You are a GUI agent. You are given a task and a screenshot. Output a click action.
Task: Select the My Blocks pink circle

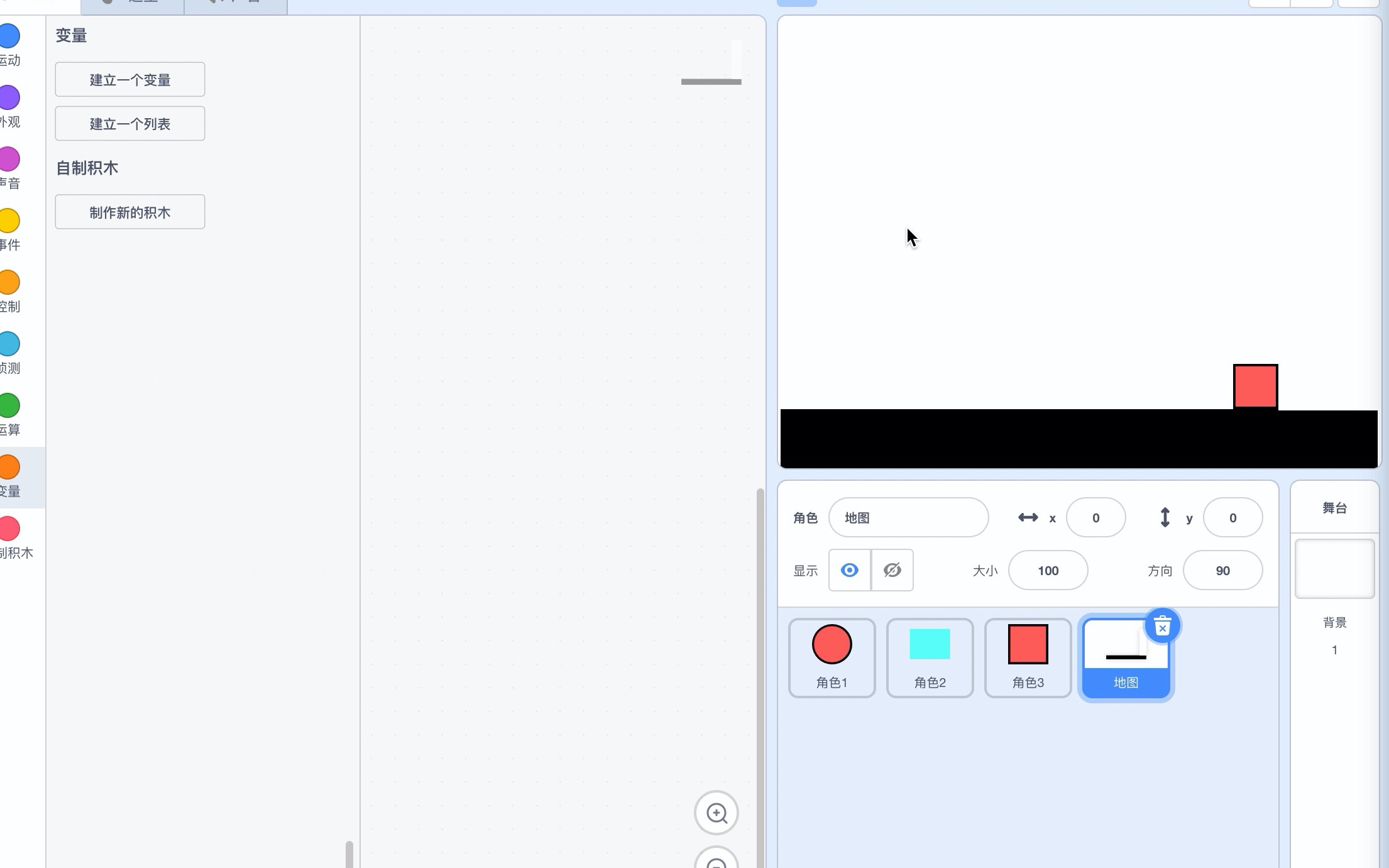coord(9,529)
